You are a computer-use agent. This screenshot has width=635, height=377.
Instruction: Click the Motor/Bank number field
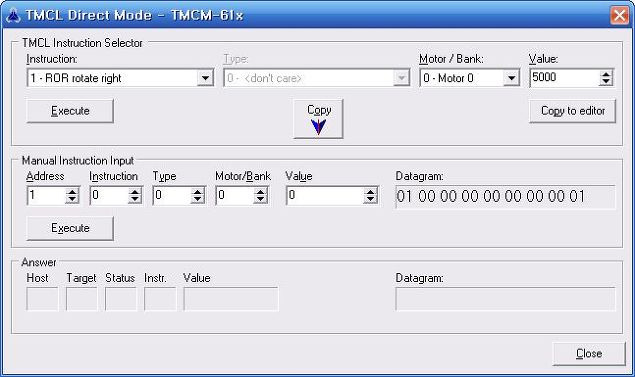235,196
